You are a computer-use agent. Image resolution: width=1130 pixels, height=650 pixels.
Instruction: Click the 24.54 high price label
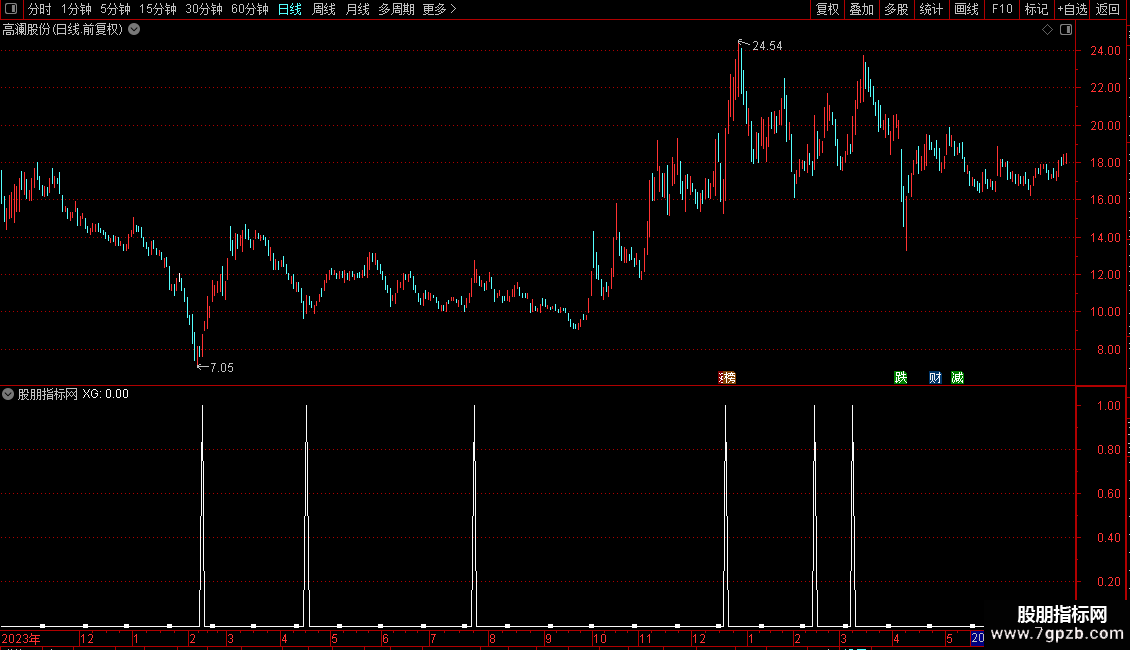point(767,46)
